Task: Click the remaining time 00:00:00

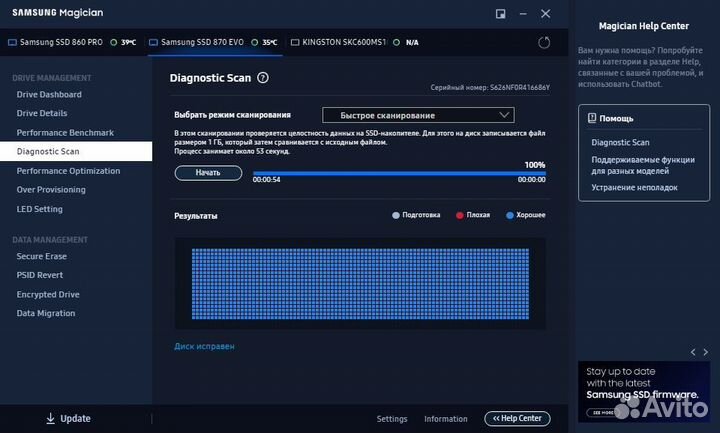Action: coord(532,180)
